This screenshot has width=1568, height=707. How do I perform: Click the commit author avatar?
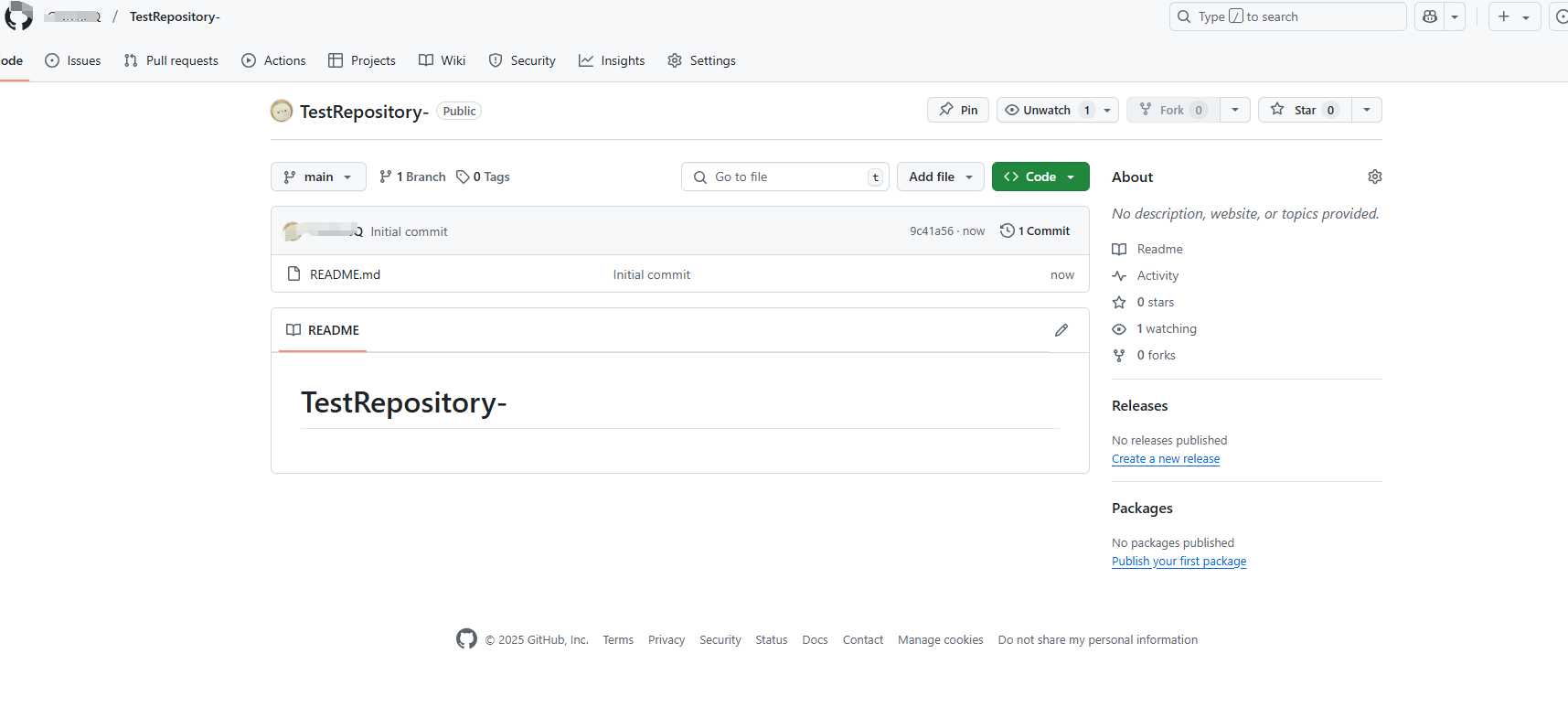coord(293,231)
